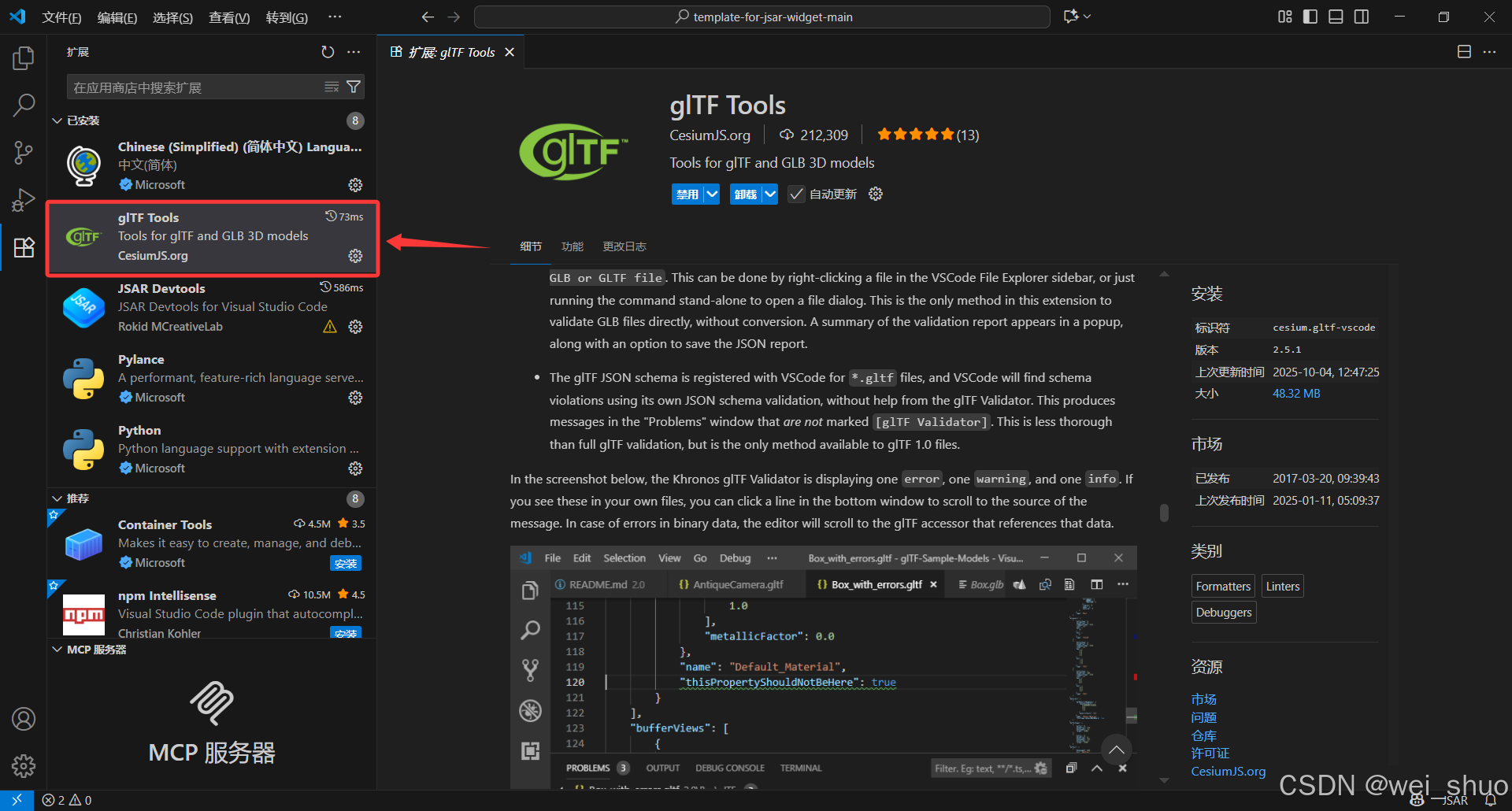This screenshot has width=1512, height=811.
Task: Disable the glTF Tools extension
Action: 687,194
